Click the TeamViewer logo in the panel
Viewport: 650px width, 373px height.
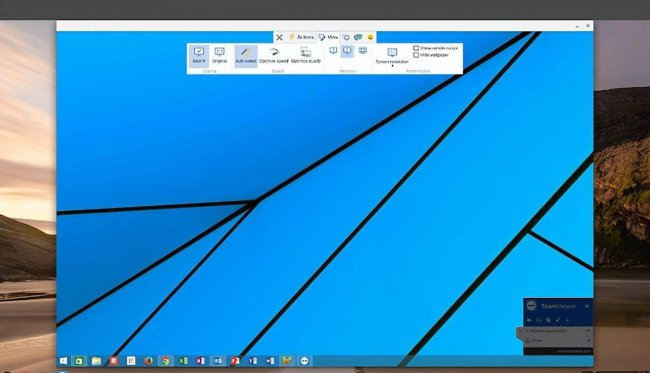point(531,306)
